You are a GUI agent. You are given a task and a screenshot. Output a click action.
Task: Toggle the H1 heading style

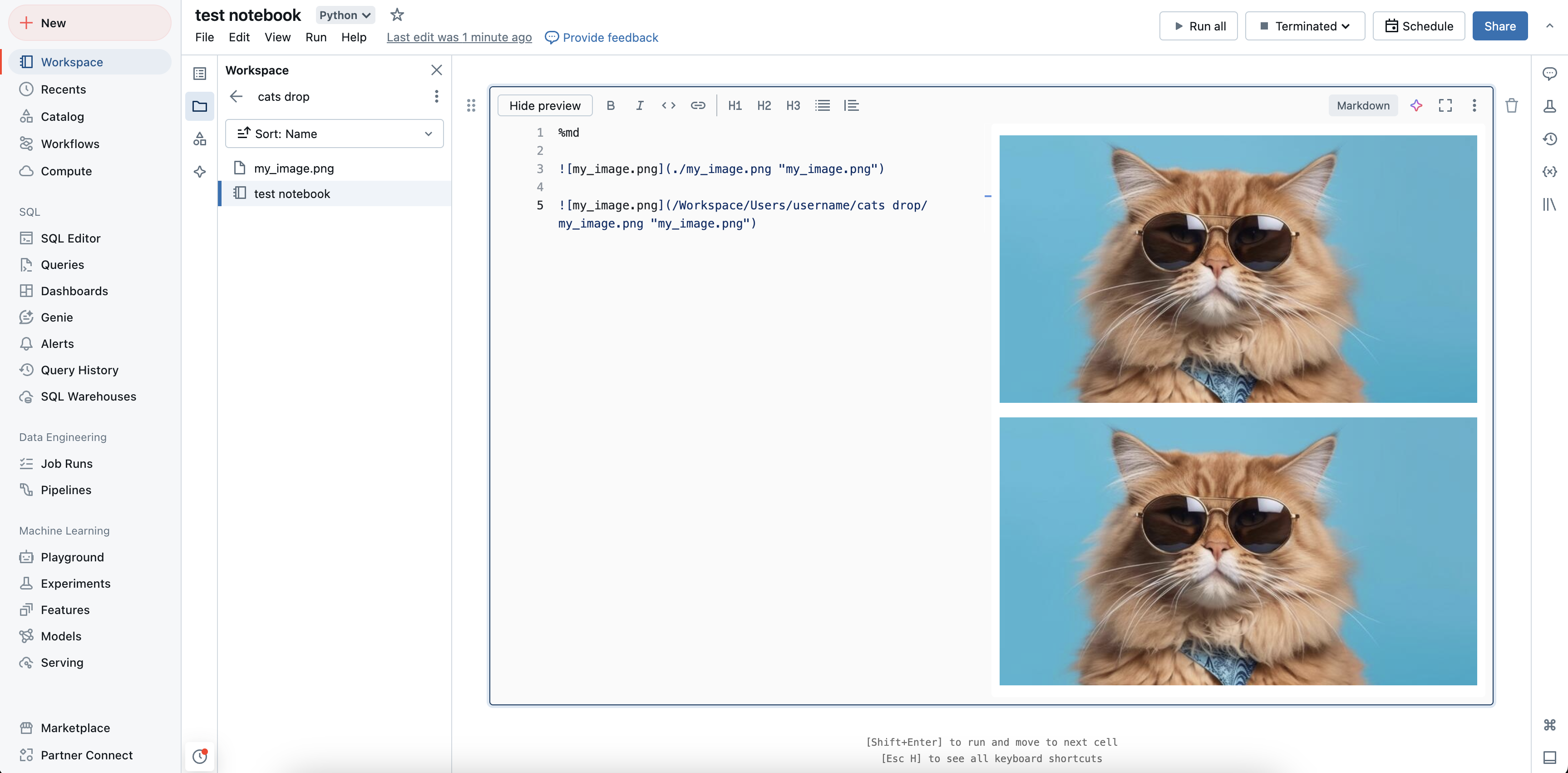[x=735, y=105]
